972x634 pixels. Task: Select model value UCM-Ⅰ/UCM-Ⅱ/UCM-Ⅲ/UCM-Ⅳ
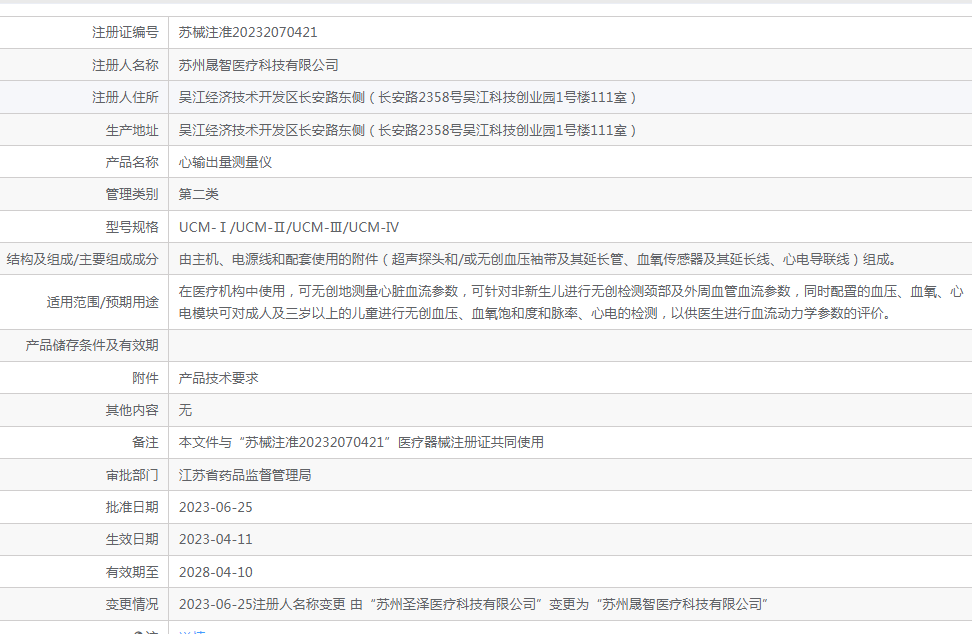click(x=289, y=227)
